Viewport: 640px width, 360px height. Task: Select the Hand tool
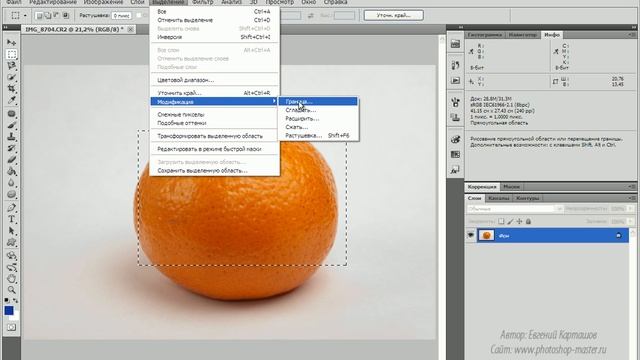(x=11, y=279)
